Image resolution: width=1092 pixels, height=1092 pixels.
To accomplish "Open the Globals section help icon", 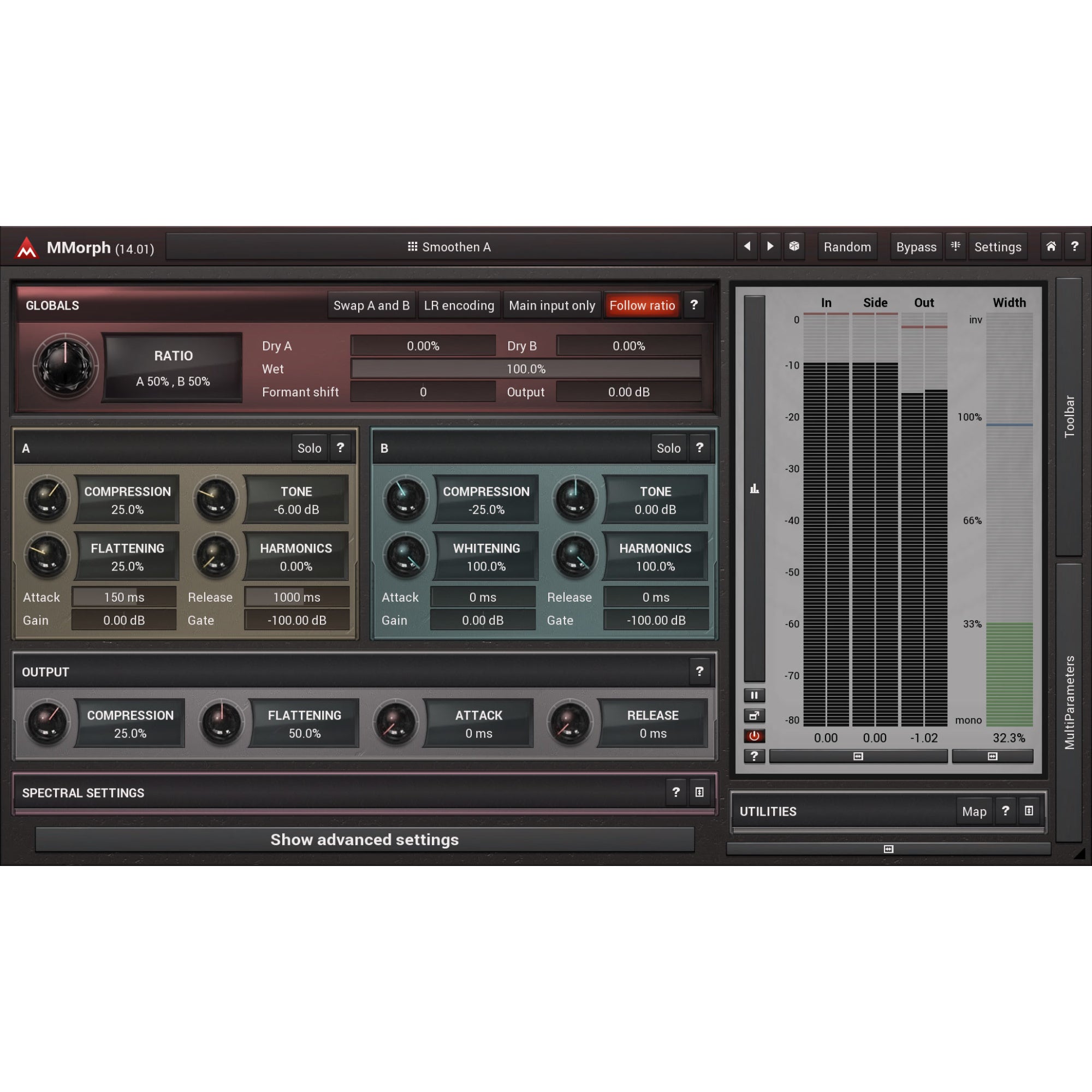I will 694,305.
